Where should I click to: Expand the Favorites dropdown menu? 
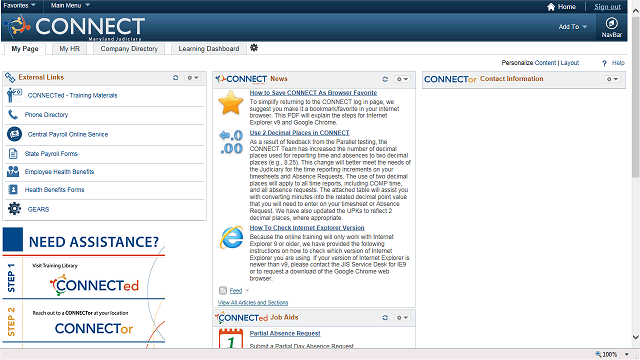pyautogui.click(x=20, y=5)
